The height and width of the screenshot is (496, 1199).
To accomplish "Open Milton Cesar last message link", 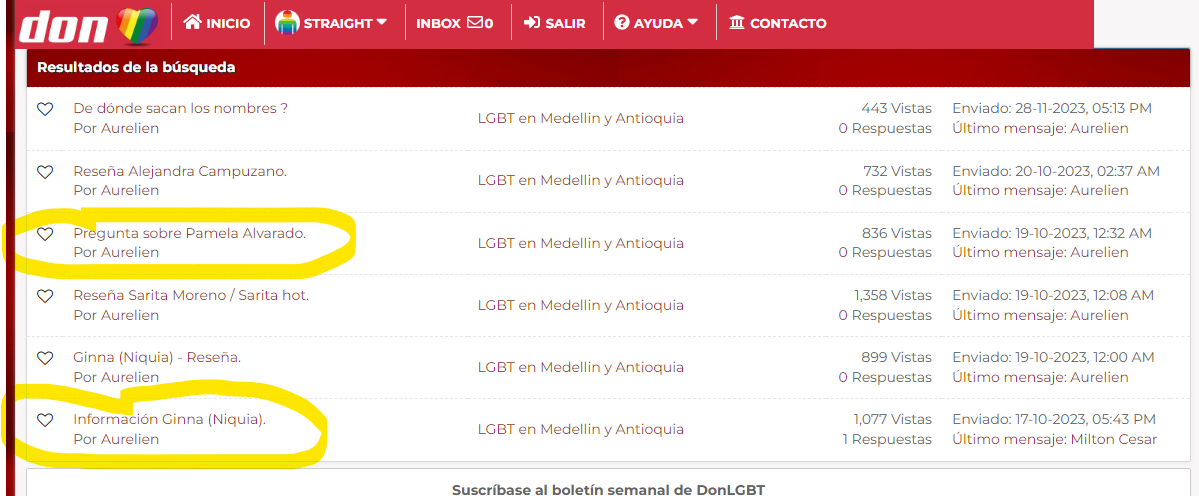I will click(1114, 439).
